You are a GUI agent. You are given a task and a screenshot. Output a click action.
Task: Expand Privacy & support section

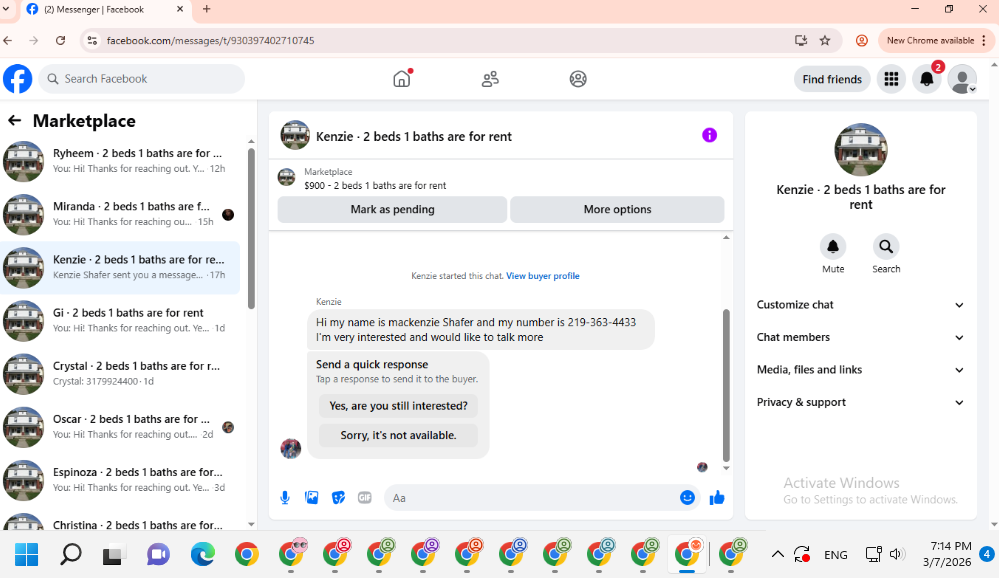click(860, 402)
